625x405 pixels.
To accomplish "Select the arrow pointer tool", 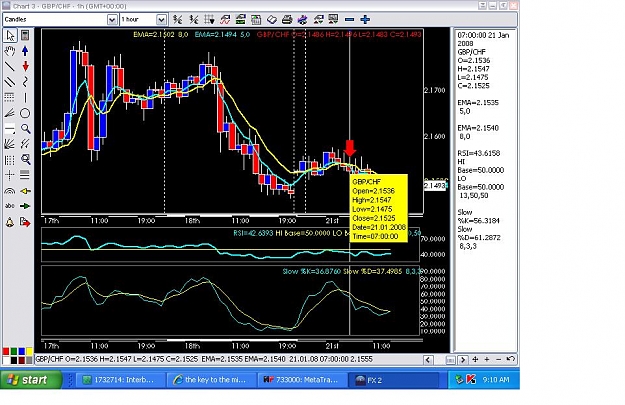I will tap(10, 35).
